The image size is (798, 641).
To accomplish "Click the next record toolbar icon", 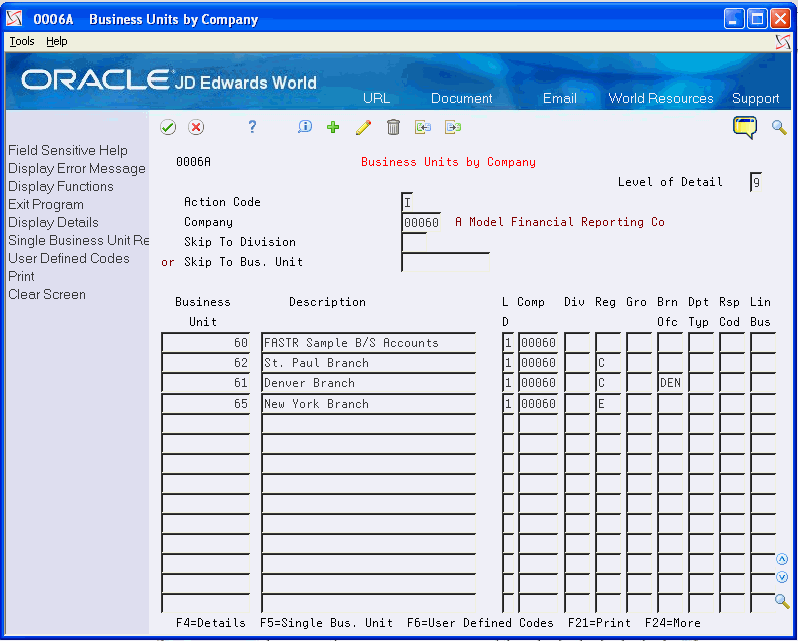I will pyautogui.click(x=452, y=127).
